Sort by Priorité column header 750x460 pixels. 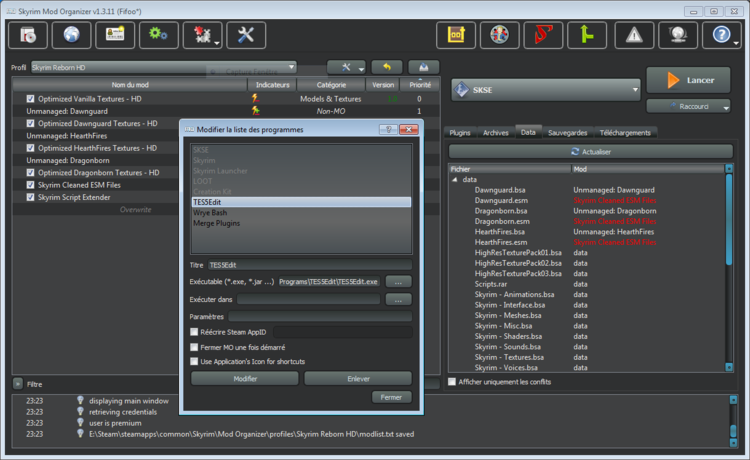420,85
